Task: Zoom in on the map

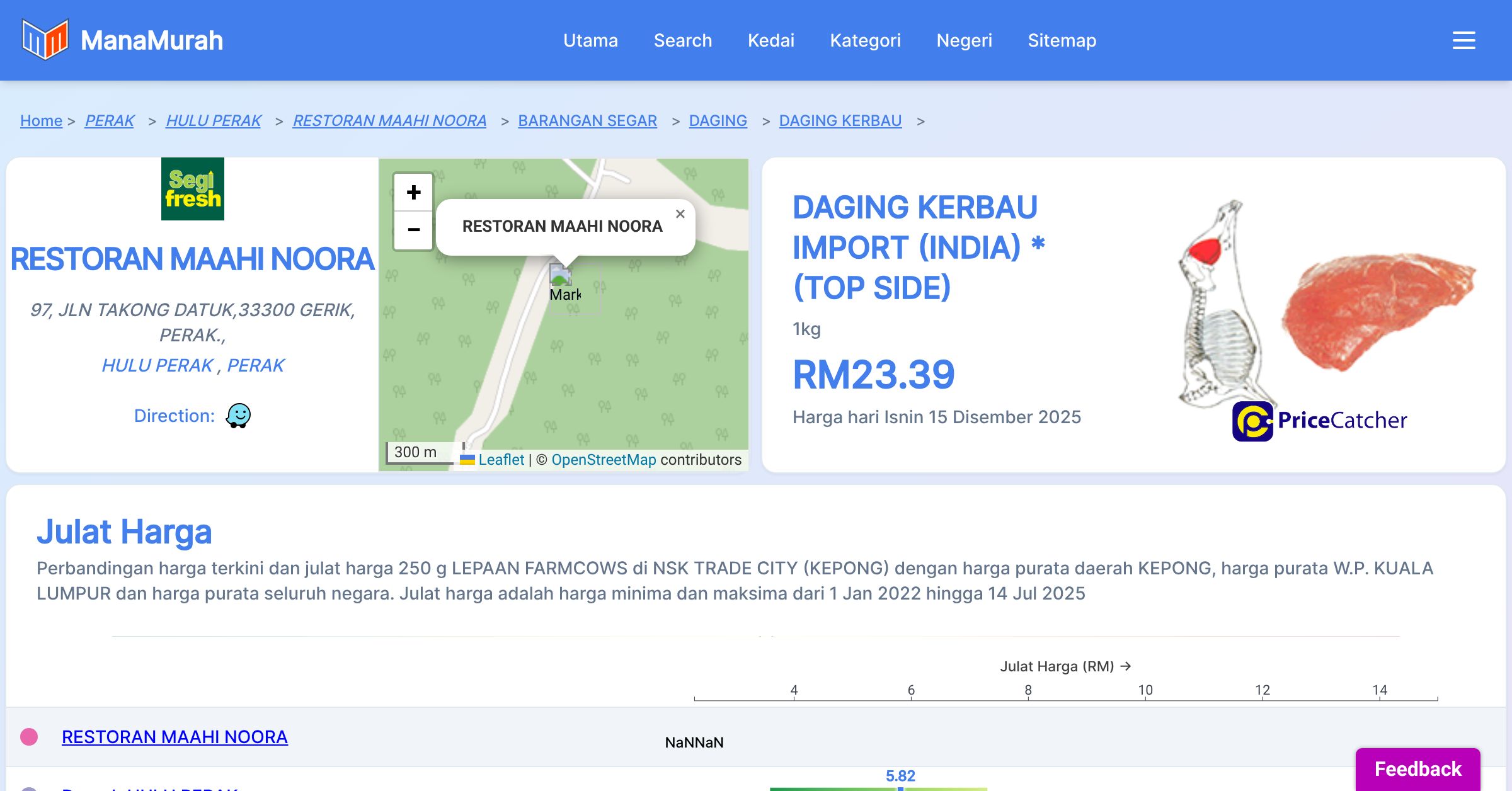Action: [x=413, y=192]
